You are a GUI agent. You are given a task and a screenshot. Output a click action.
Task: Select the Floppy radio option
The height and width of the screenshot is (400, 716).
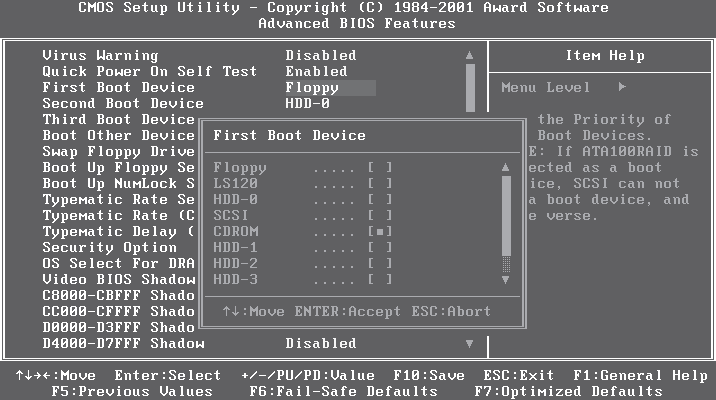379,168
